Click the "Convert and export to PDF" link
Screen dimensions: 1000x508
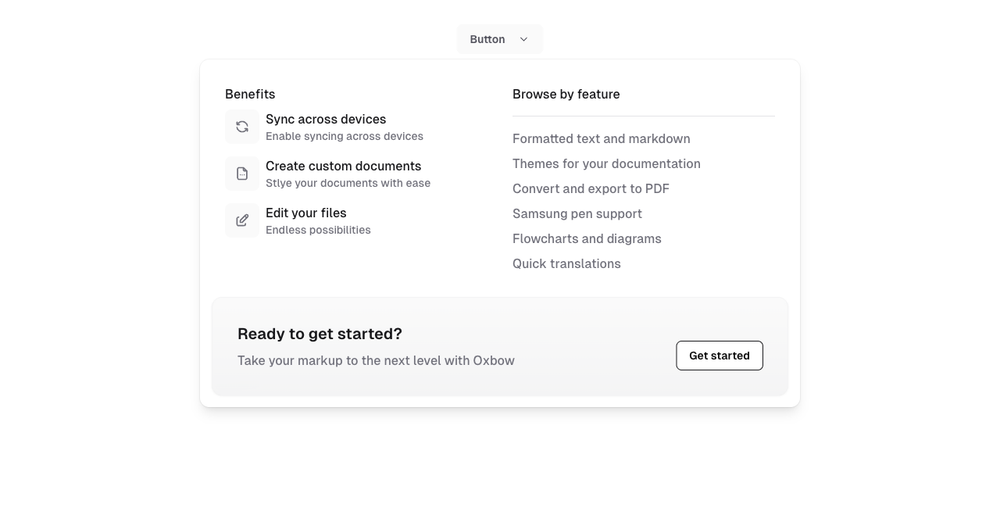pos(590,189)
